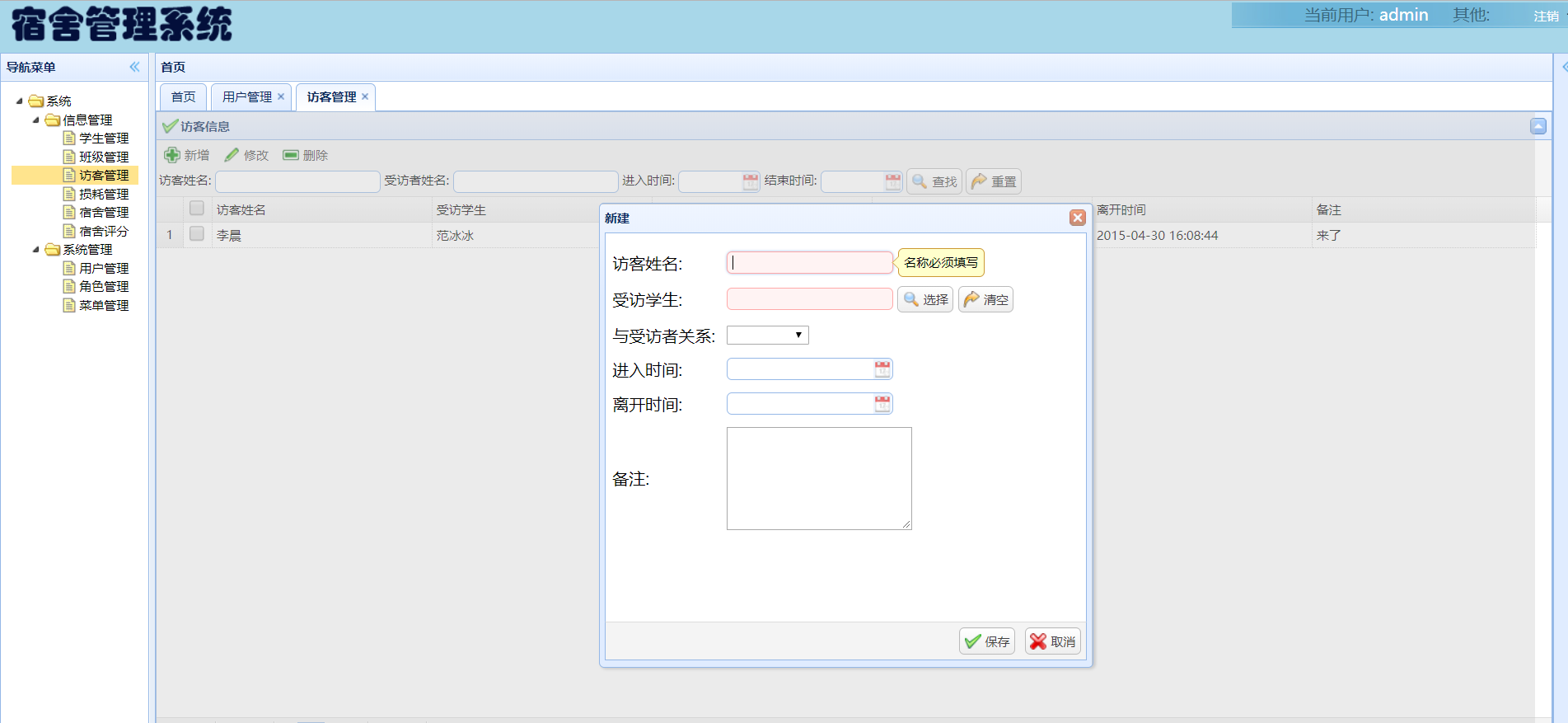
Task: Click the 清空 clear button
Action: click(x=985, y=299)
